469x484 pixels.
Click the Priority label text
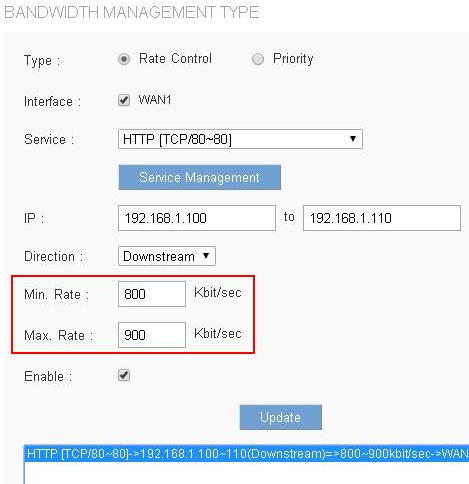[293, 59]
